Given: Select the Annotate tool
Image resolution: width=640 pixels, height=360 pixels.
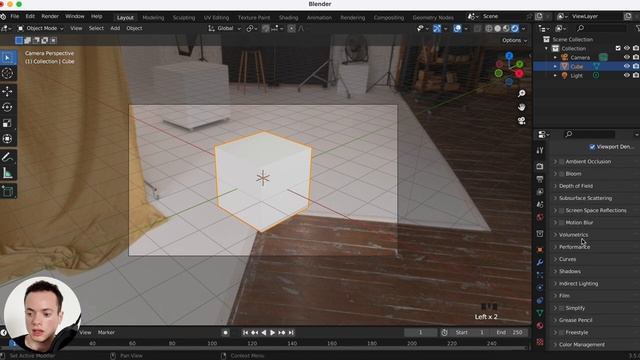Looking at the screenshot, I should [8, 157].
